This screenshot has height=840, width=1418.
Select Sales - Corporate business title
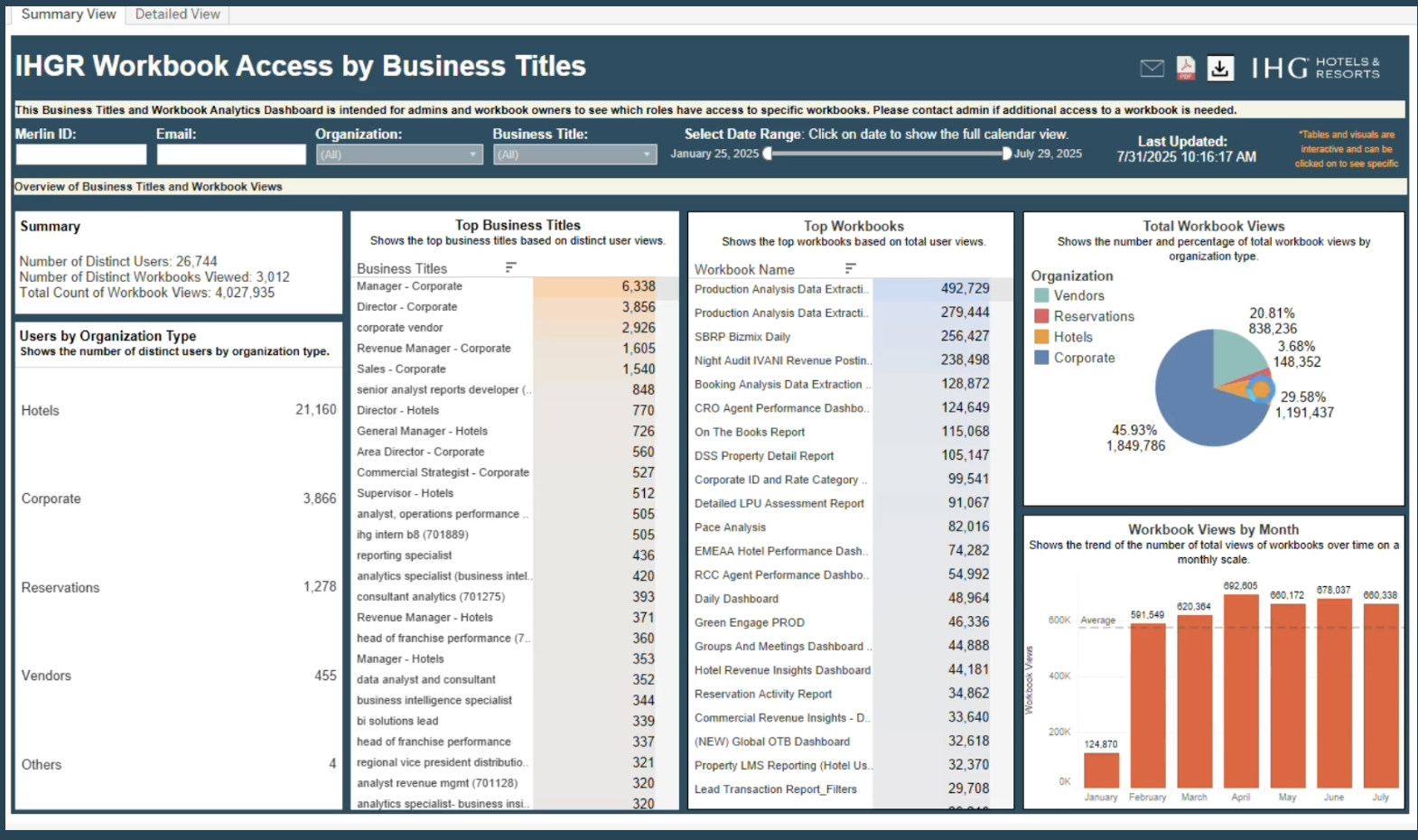[401, 369]
